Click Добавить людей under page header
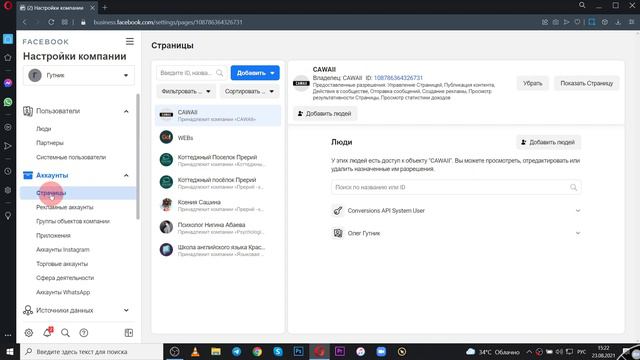The height and width of the screenshot is (360, 640). click(x=325, y=113)
